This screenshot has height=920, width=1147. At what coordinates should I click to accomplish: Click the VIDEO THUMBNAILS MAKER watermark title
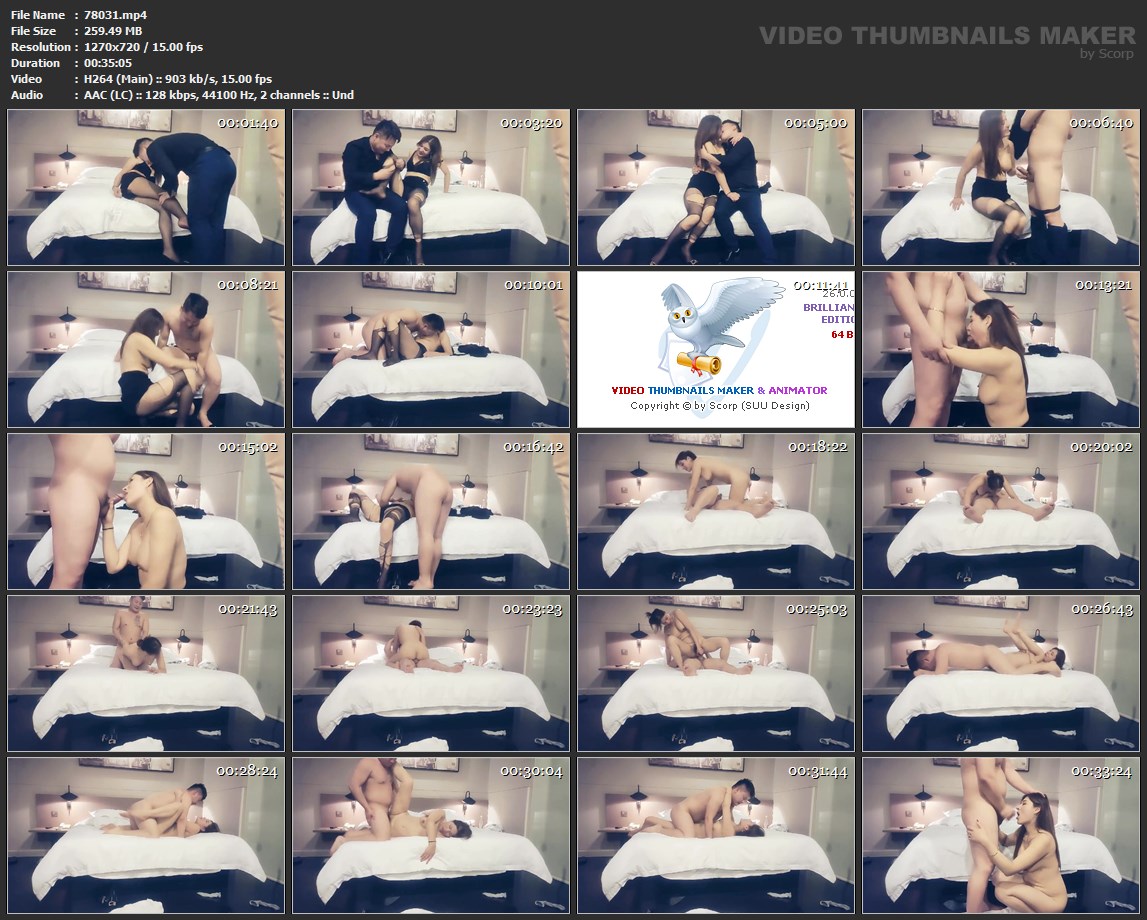pos(947,36)
